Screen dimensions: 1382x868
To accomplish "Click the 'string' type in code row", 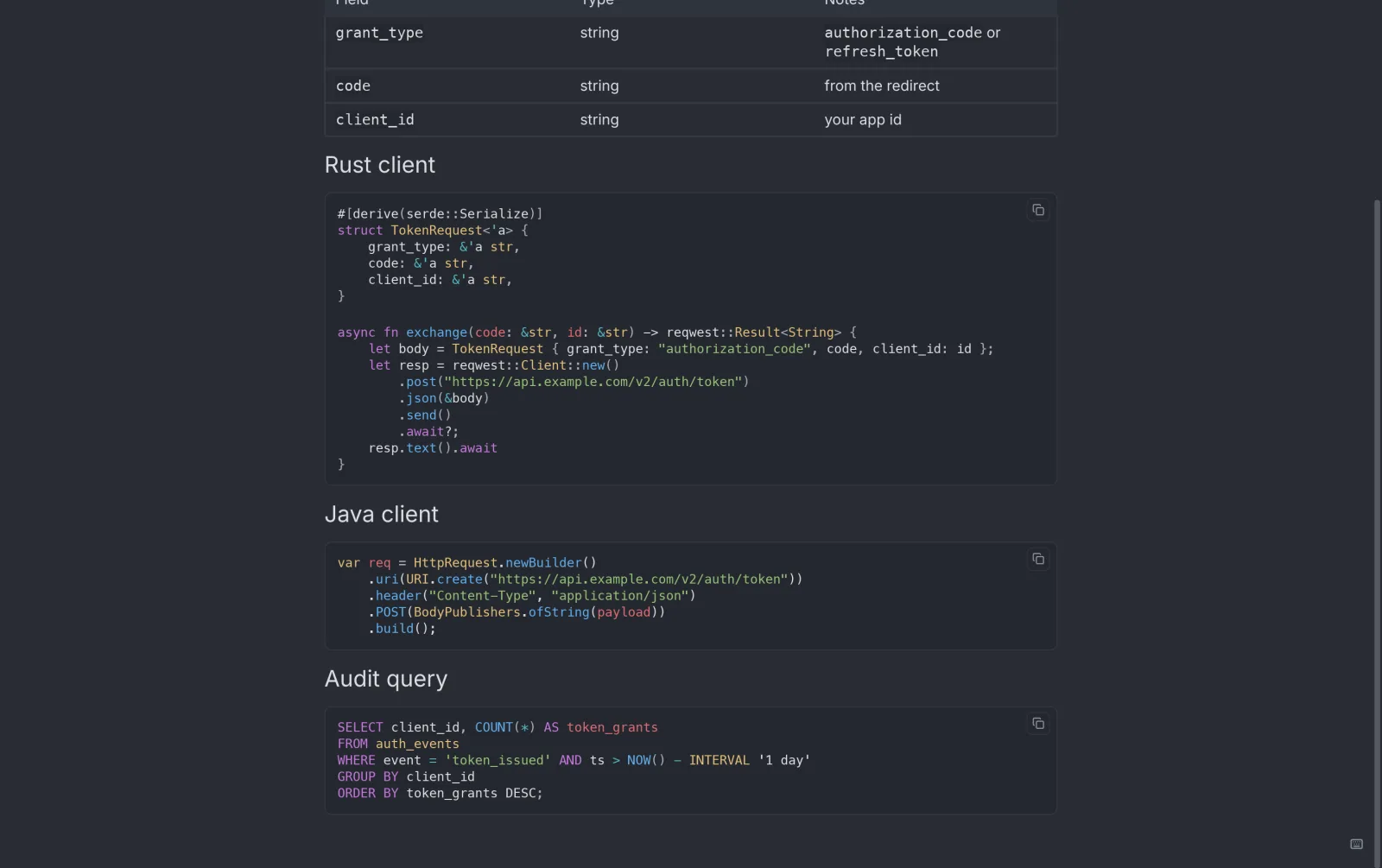I will [x=599, y=86].
